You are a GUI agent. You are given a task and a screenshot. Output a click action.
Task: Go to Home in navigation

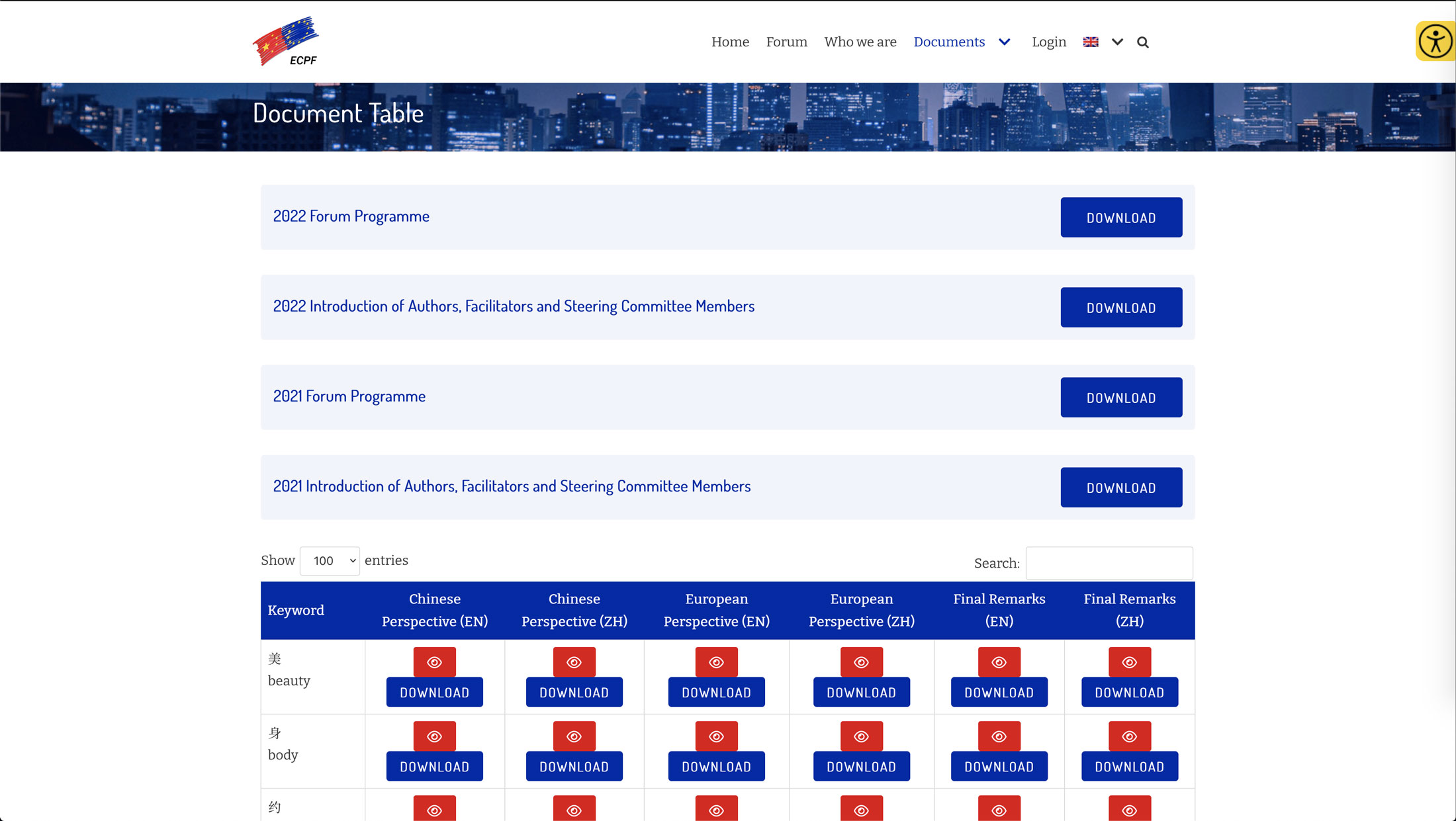(730, 42)
